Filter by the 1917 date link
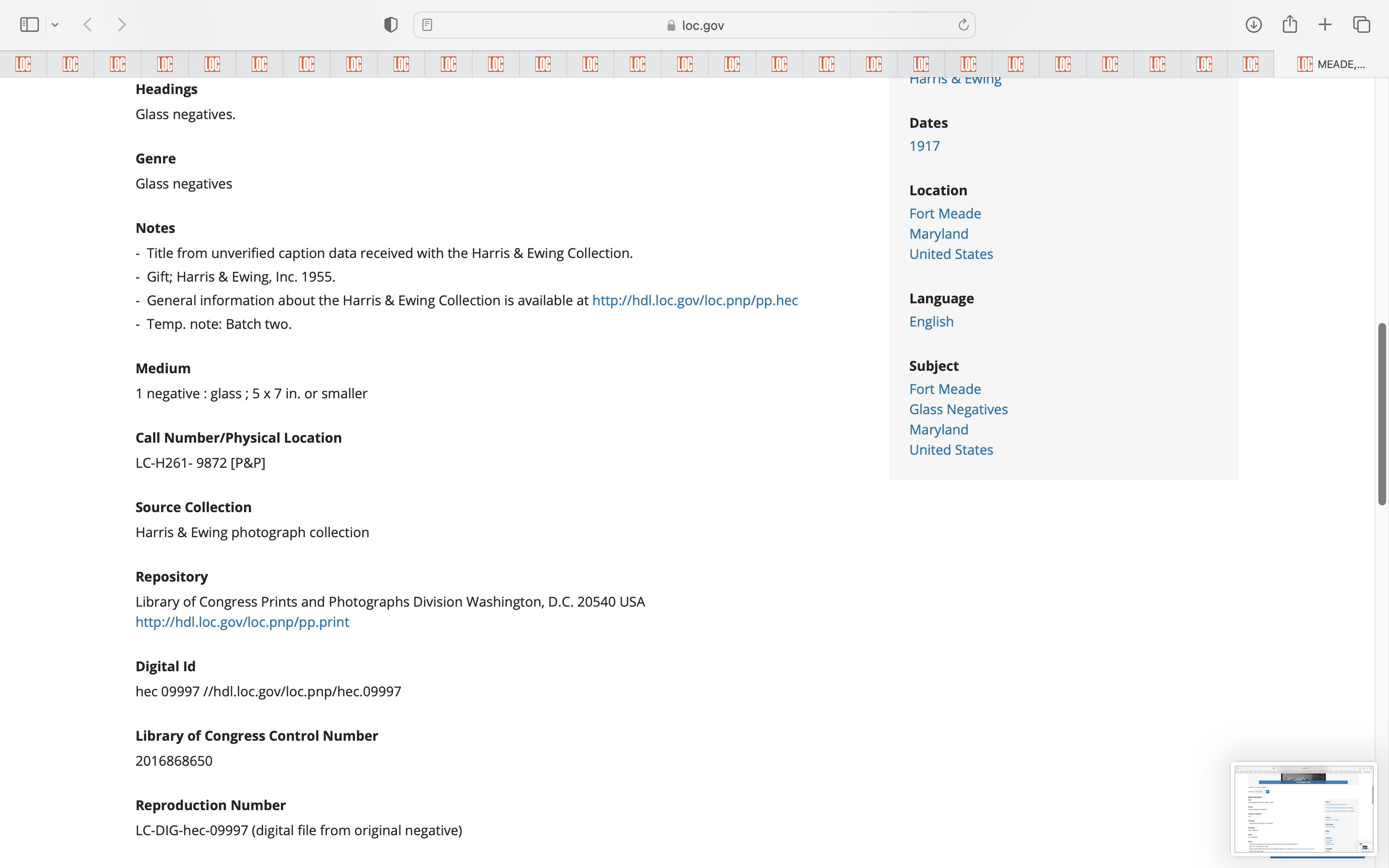The height and width of the screenshot is (868, 1389). tap(924, 146)
